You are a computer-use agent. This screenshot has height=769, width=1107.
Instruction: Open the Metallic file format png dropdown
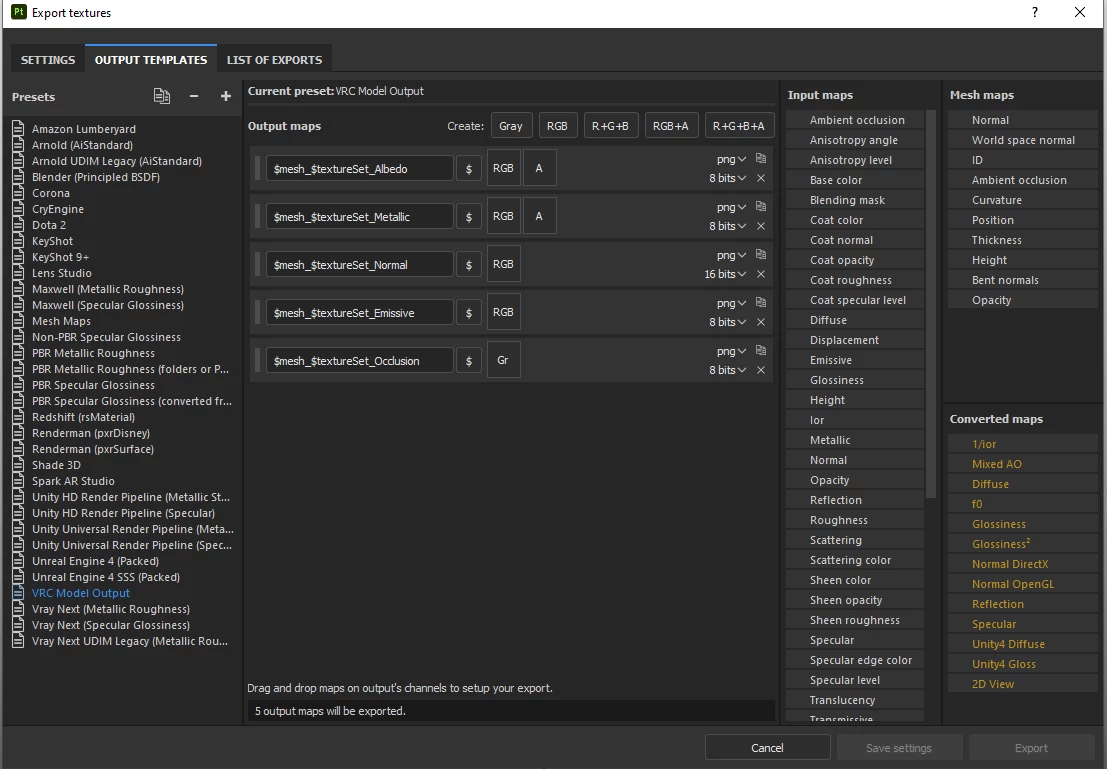point(731,207)
